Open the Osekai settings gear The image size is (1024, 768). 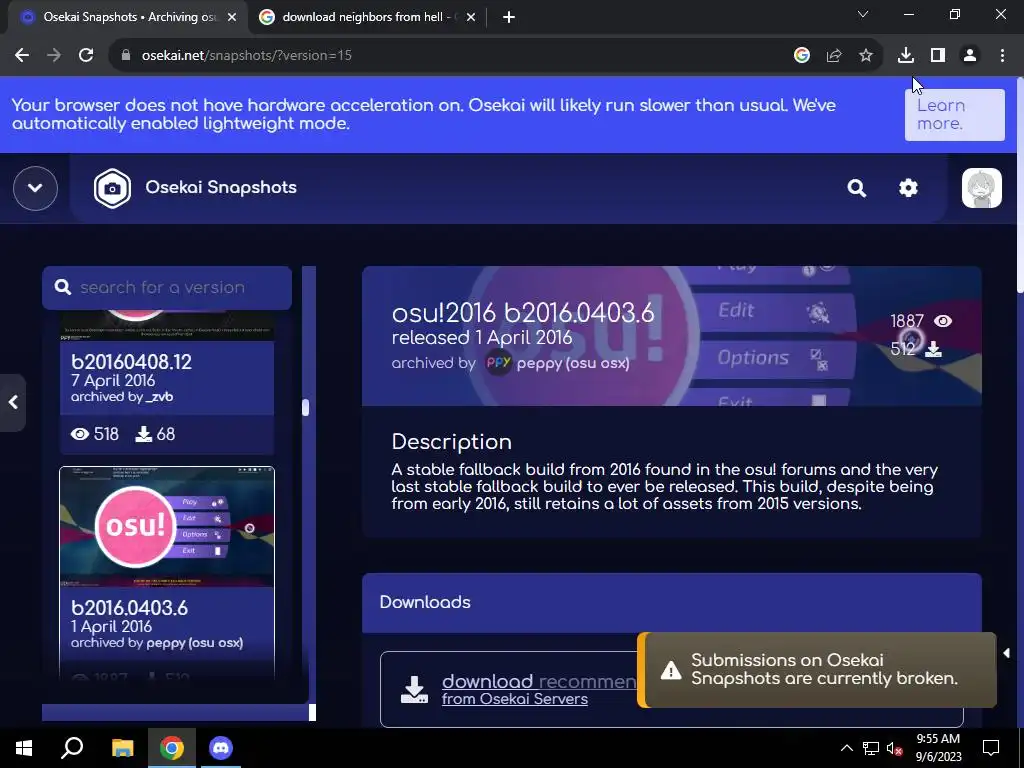coord(908,188)
